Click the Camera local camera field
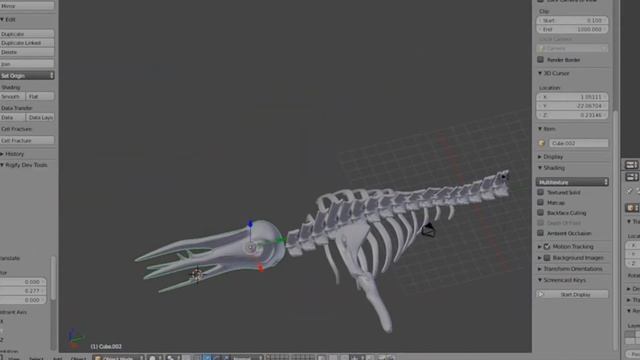The image size is (640, 360). click(x=572, y=48)
